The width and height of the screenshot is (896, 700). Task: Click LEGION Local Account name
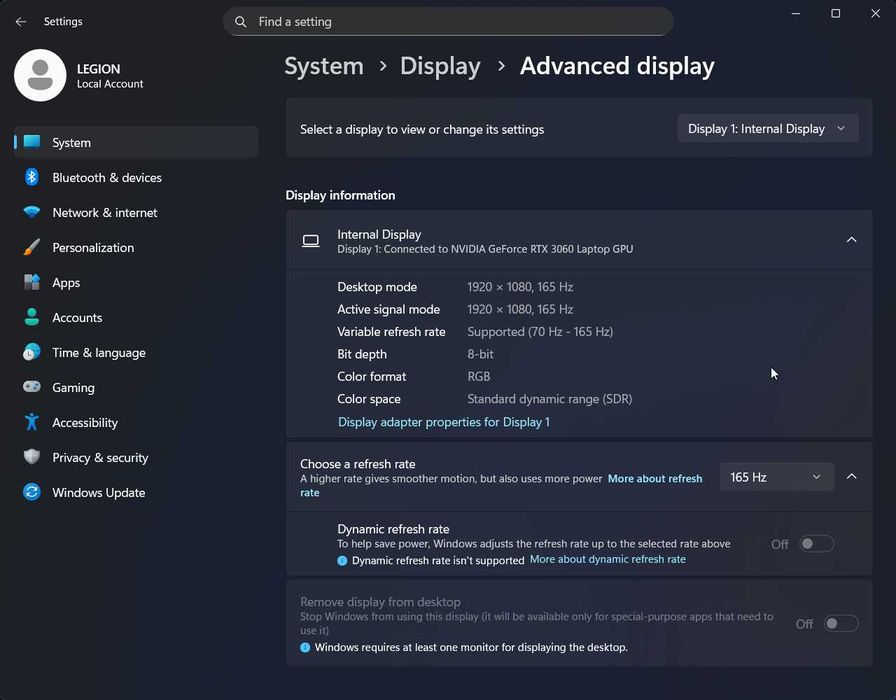pos(110,76)
